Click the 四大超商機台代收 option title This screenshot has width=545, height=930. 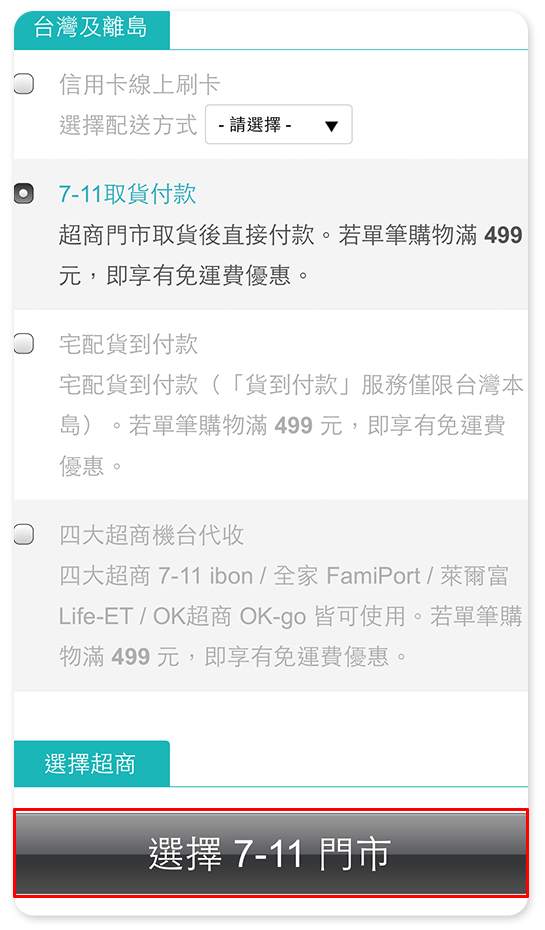(151, 535)
